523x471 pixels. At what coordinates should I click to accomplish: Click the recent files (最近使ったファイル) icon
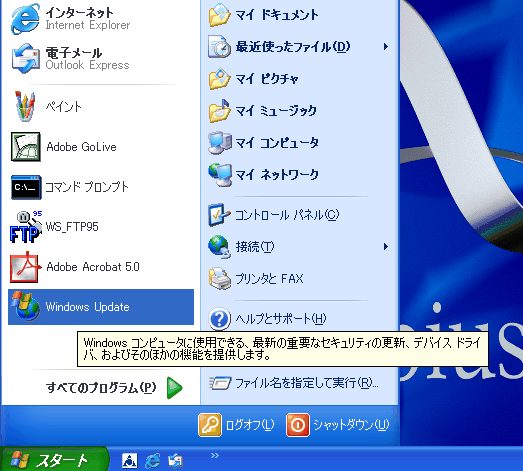click(219, 47)
